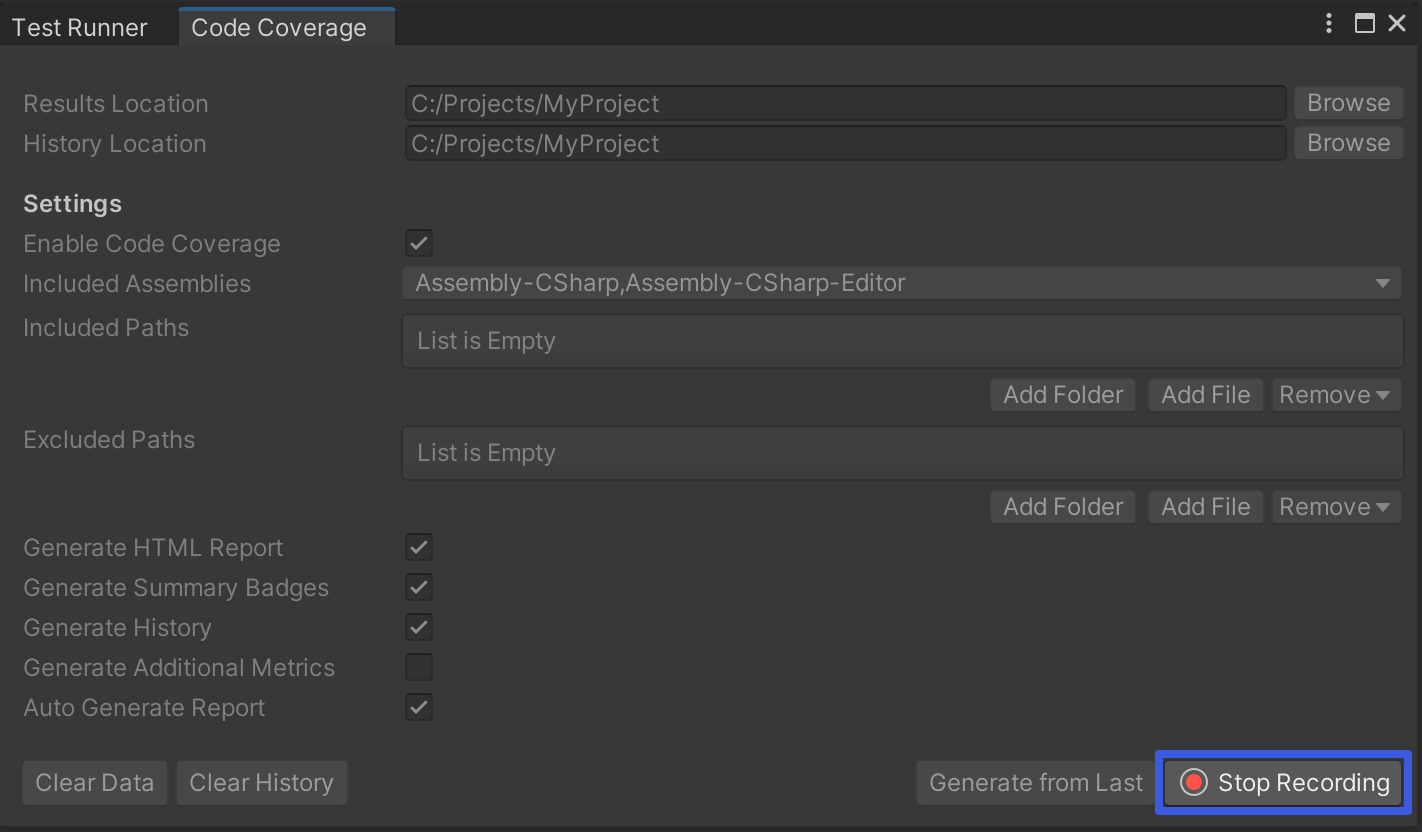
Task: Switch to the Test Runner tab
Action: coord(80,27)
